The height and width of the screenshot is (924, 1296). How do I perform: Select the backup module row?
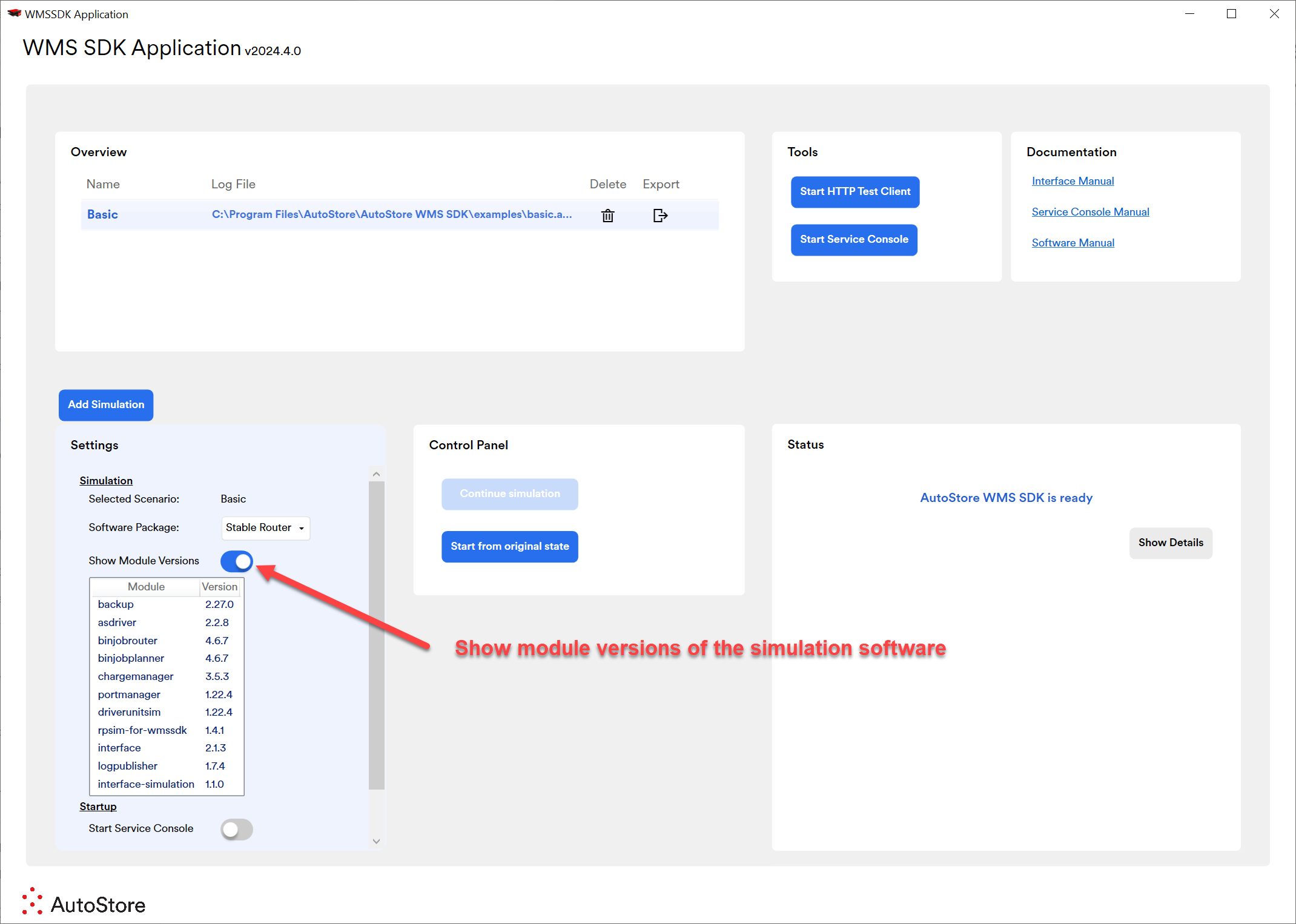pos(167,604)
